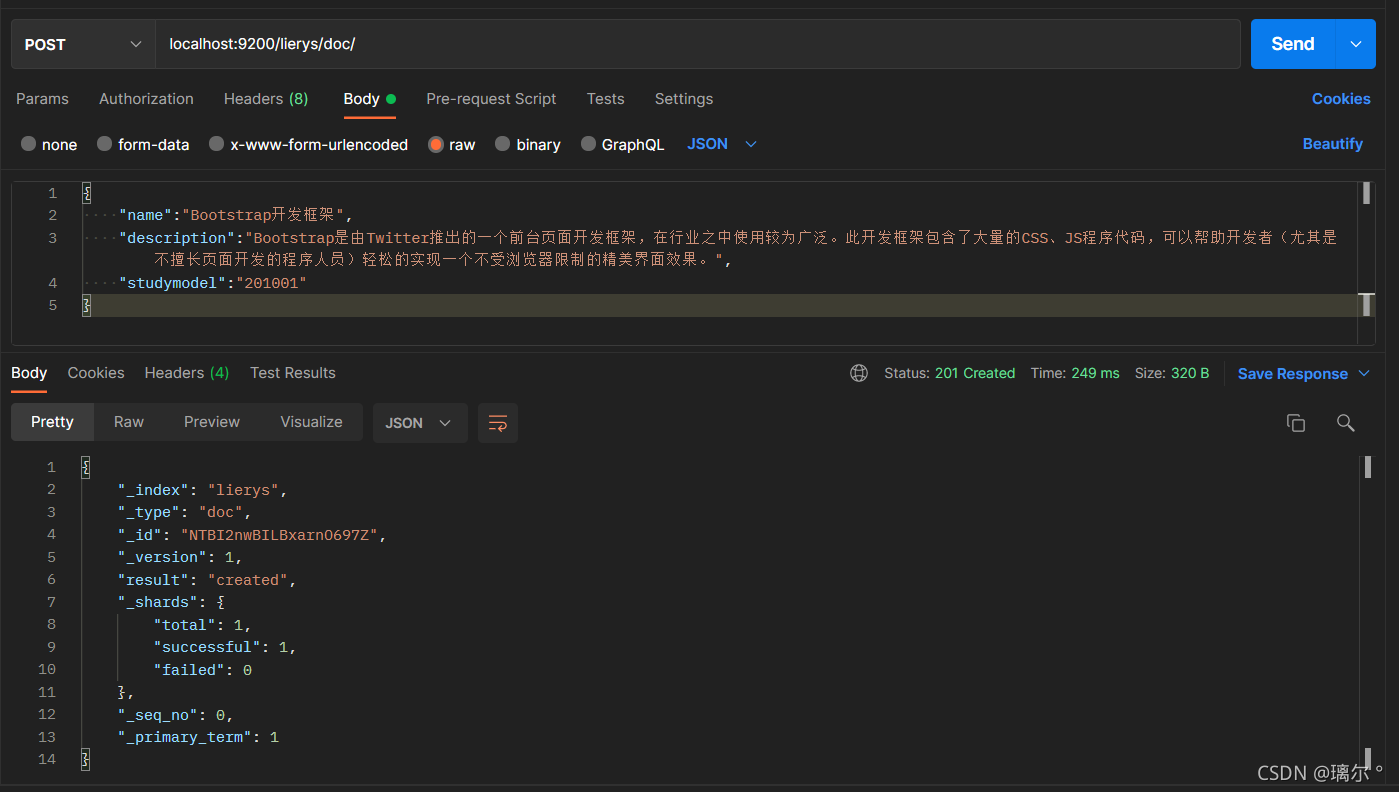Open the Pre-request Script tab

coord(491,99)
